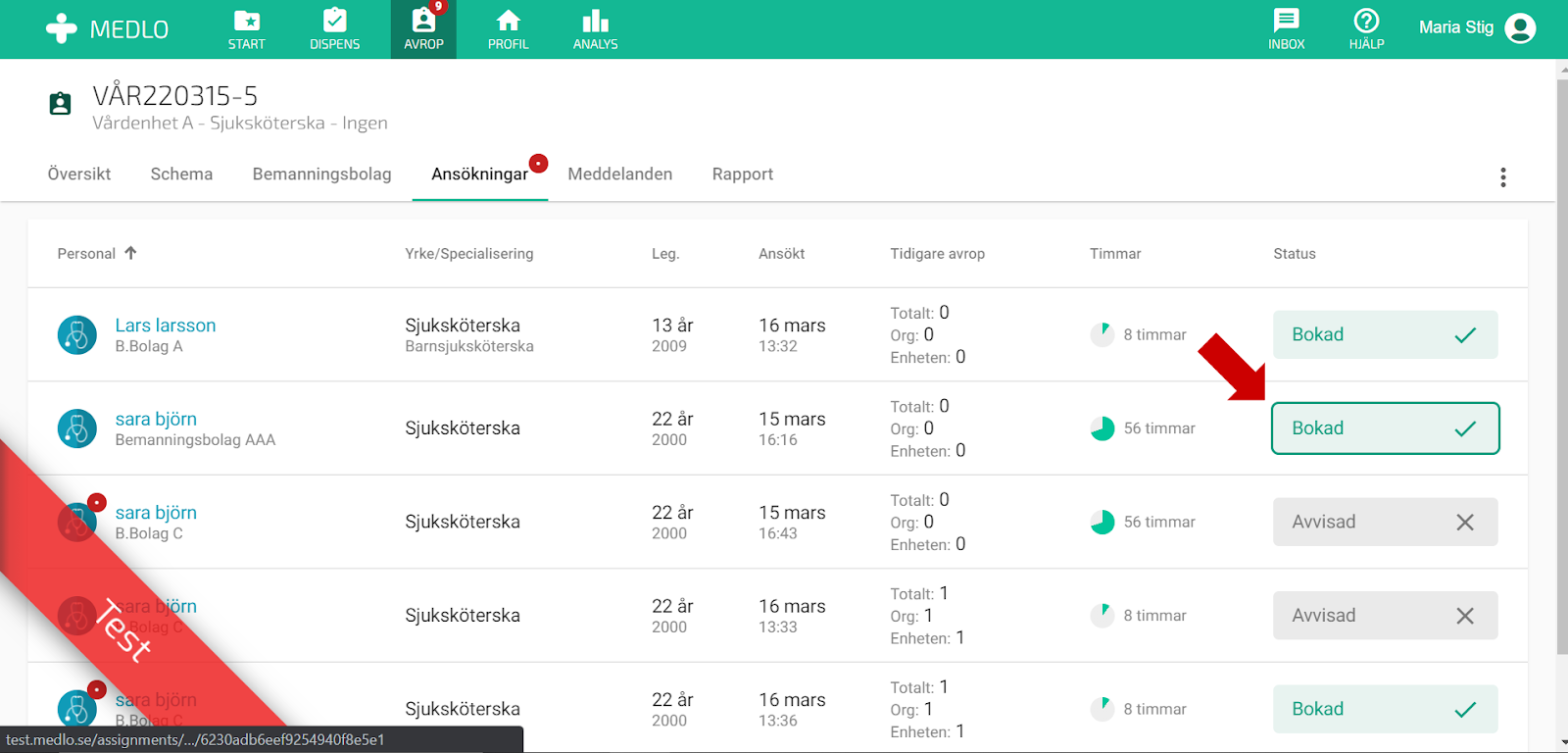Click B.Bolag A under Lars larsson

tap(149, 347)
